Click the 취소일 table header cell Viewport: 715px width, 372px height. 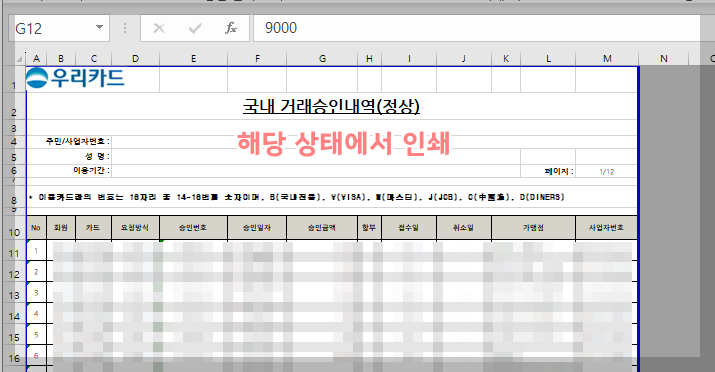coord(464,228)
